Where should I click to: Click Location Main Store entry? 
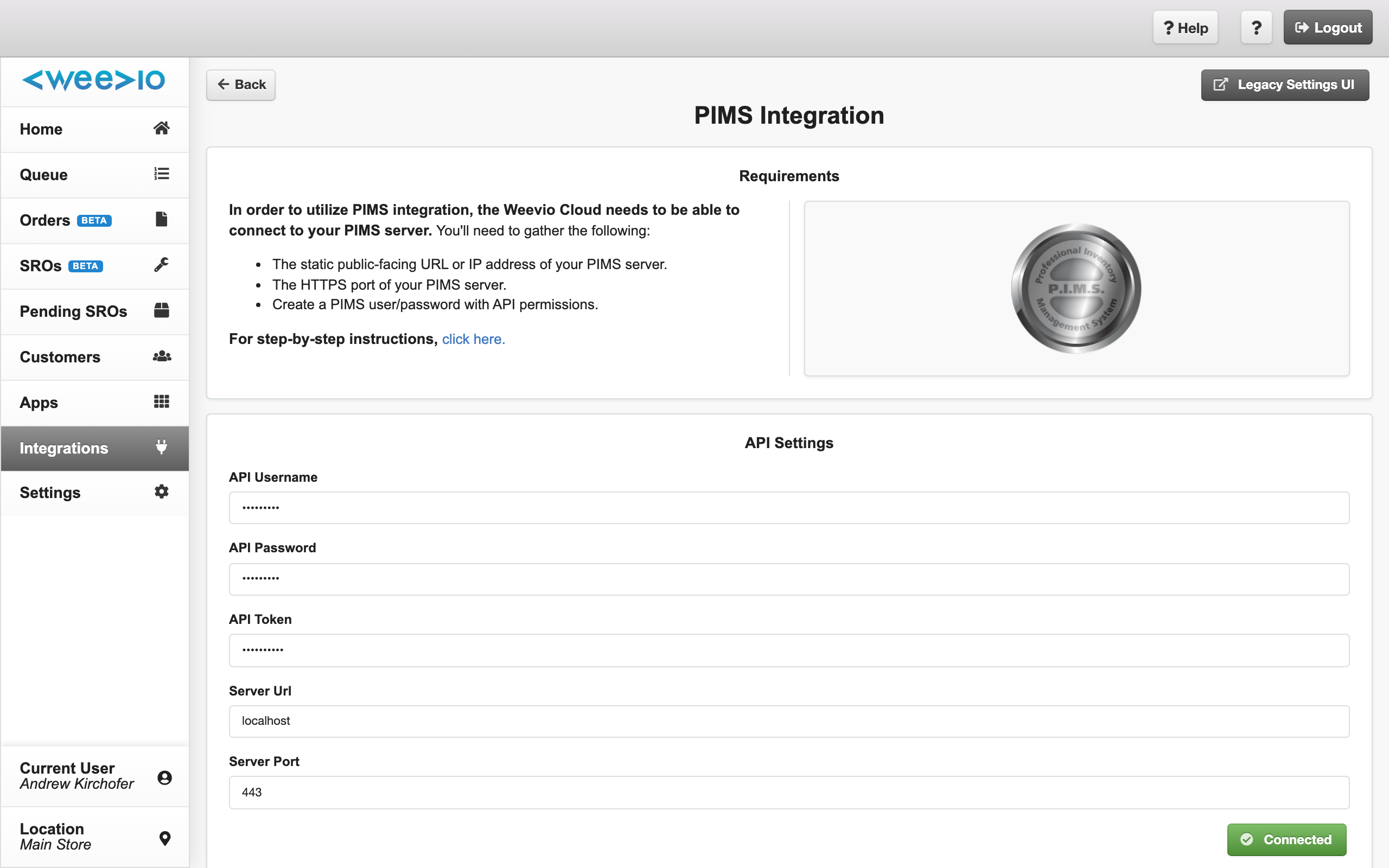(x=95, y=837)
